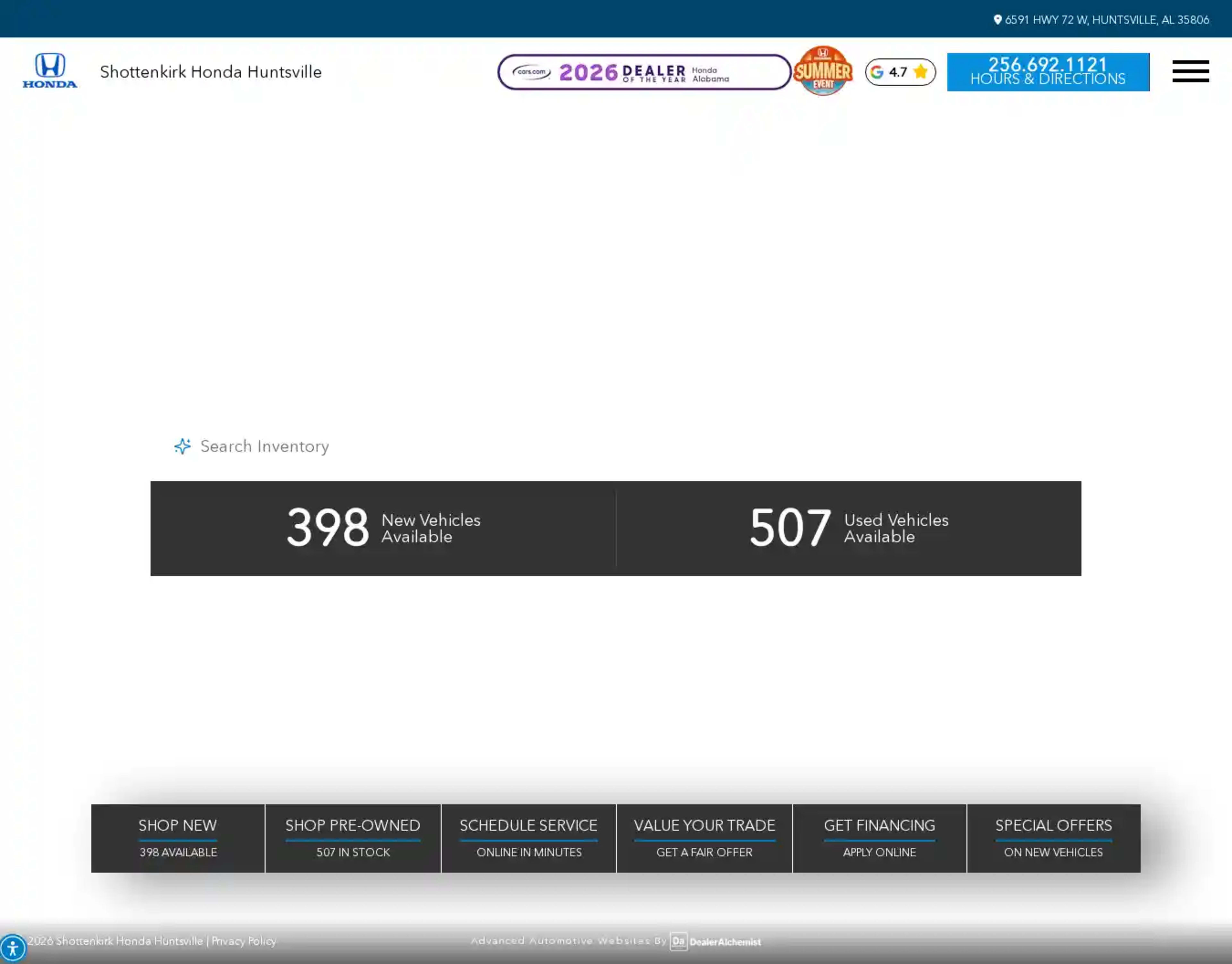Viewport: 1232px width, 964px height.
Task: Open the accessibility widget icon
Action: coord(13,948)
